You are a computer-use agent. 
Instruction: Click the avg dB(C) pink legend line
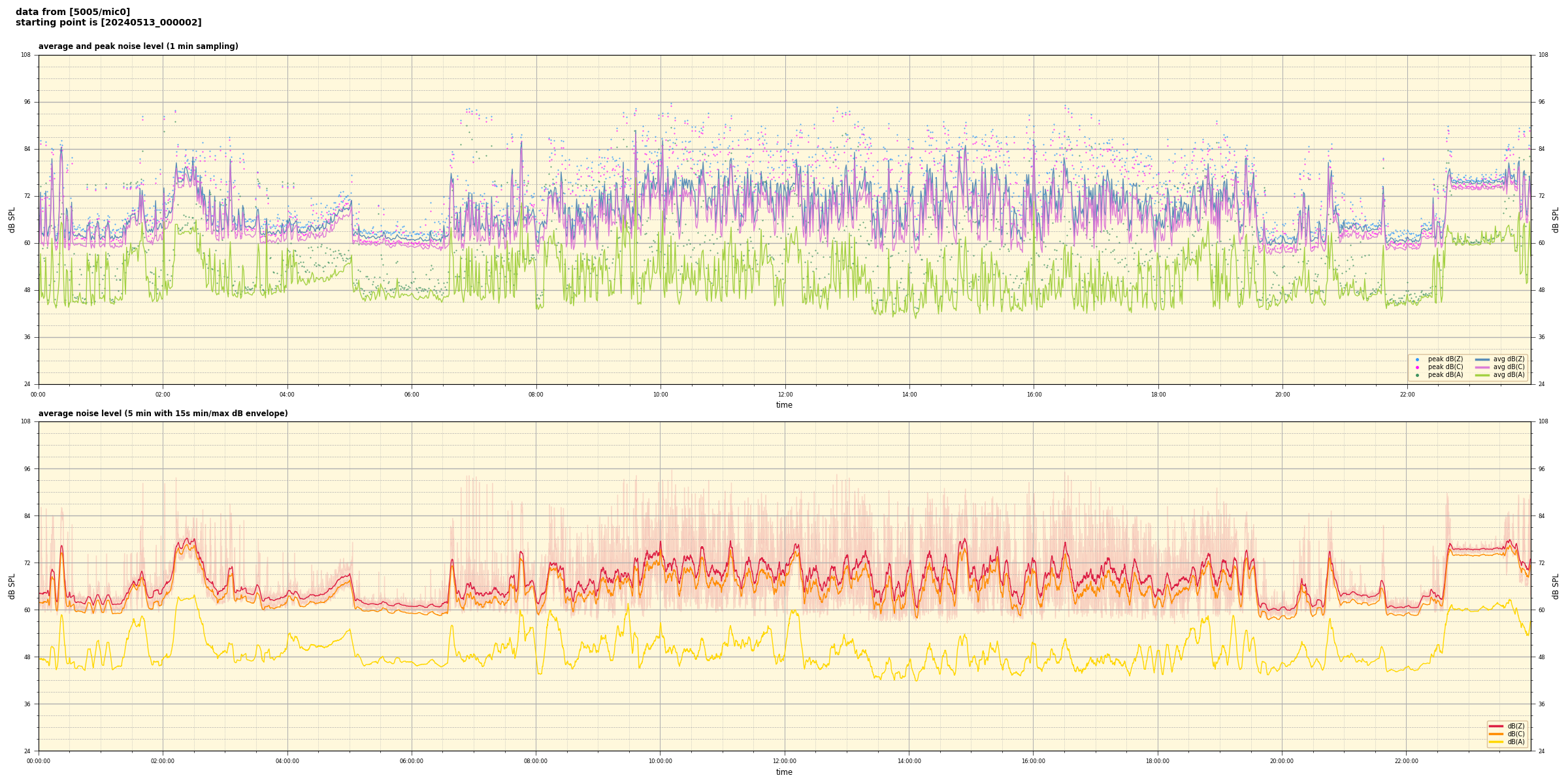(x=1482, y=367)
